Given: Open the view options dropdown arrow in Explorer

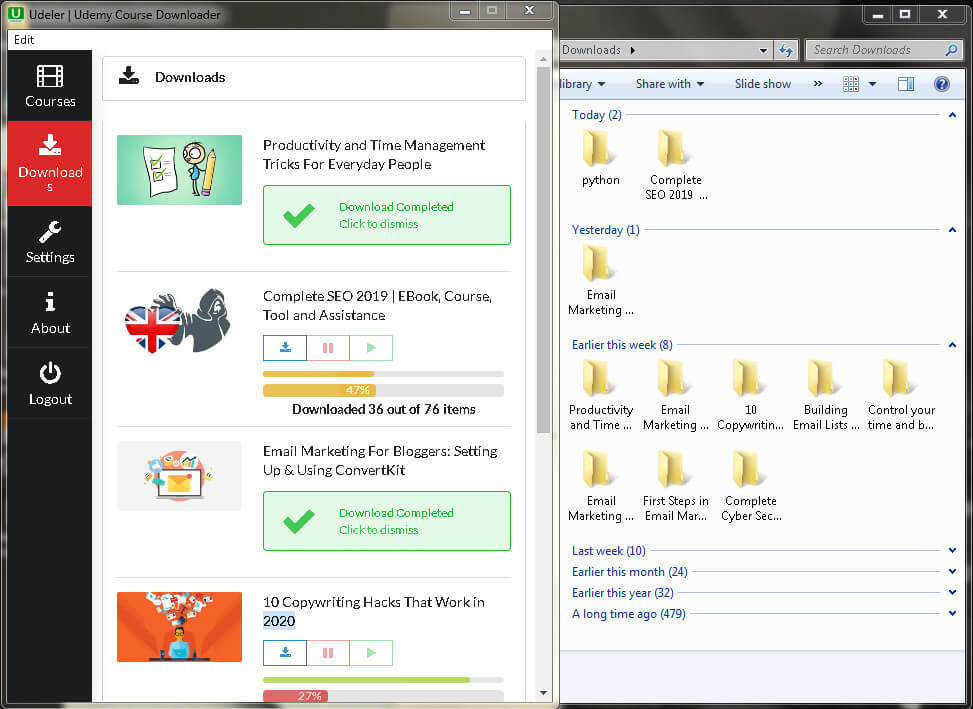Looking at the screenshot, I should pyautogui.click(x=872, y=84).
